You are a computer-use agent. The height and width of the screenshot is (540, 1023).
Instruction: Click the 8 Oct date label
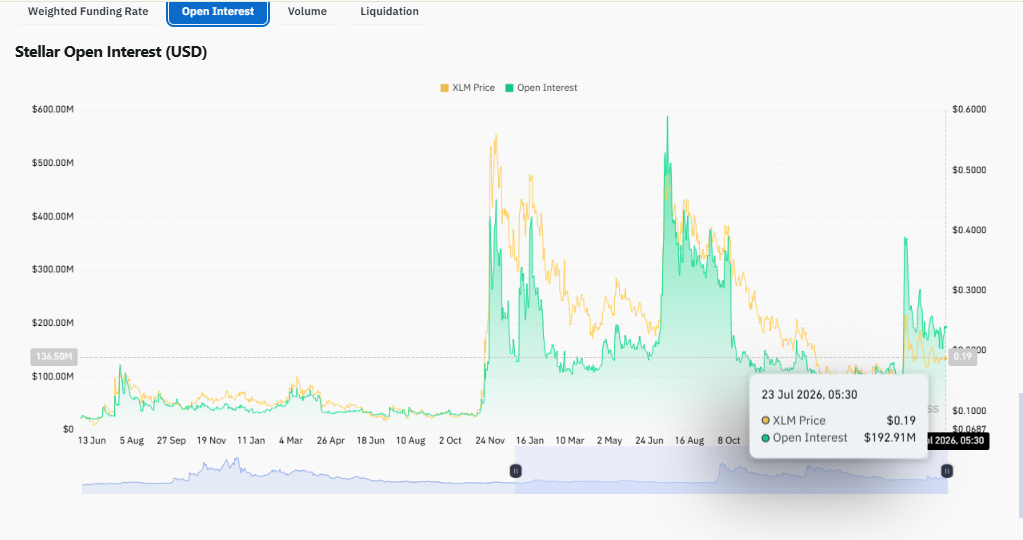(729, 441)
